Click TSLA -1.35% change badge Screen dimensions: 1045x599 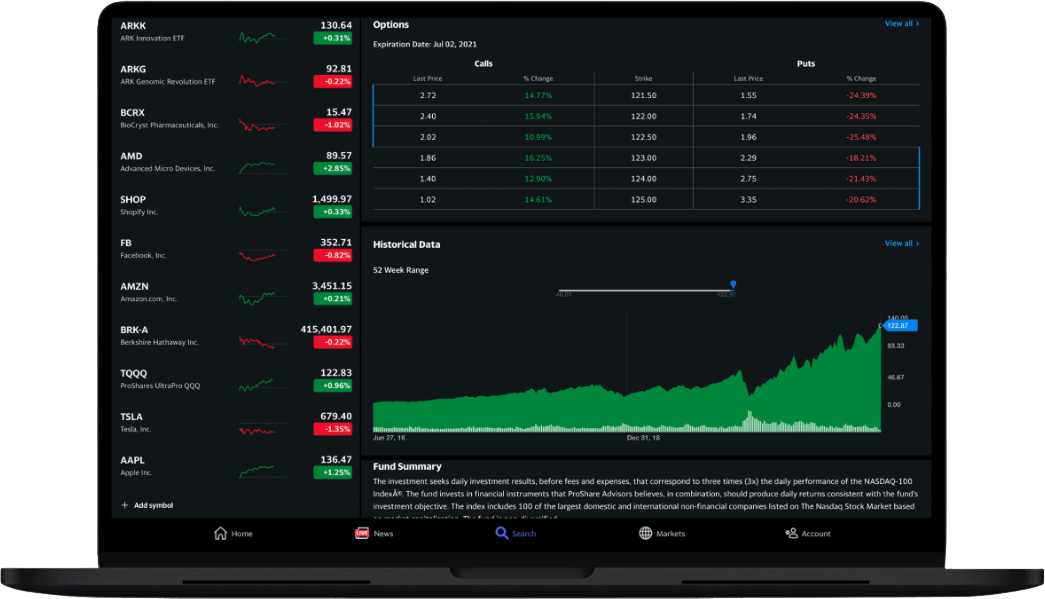[x=333, y=429]
